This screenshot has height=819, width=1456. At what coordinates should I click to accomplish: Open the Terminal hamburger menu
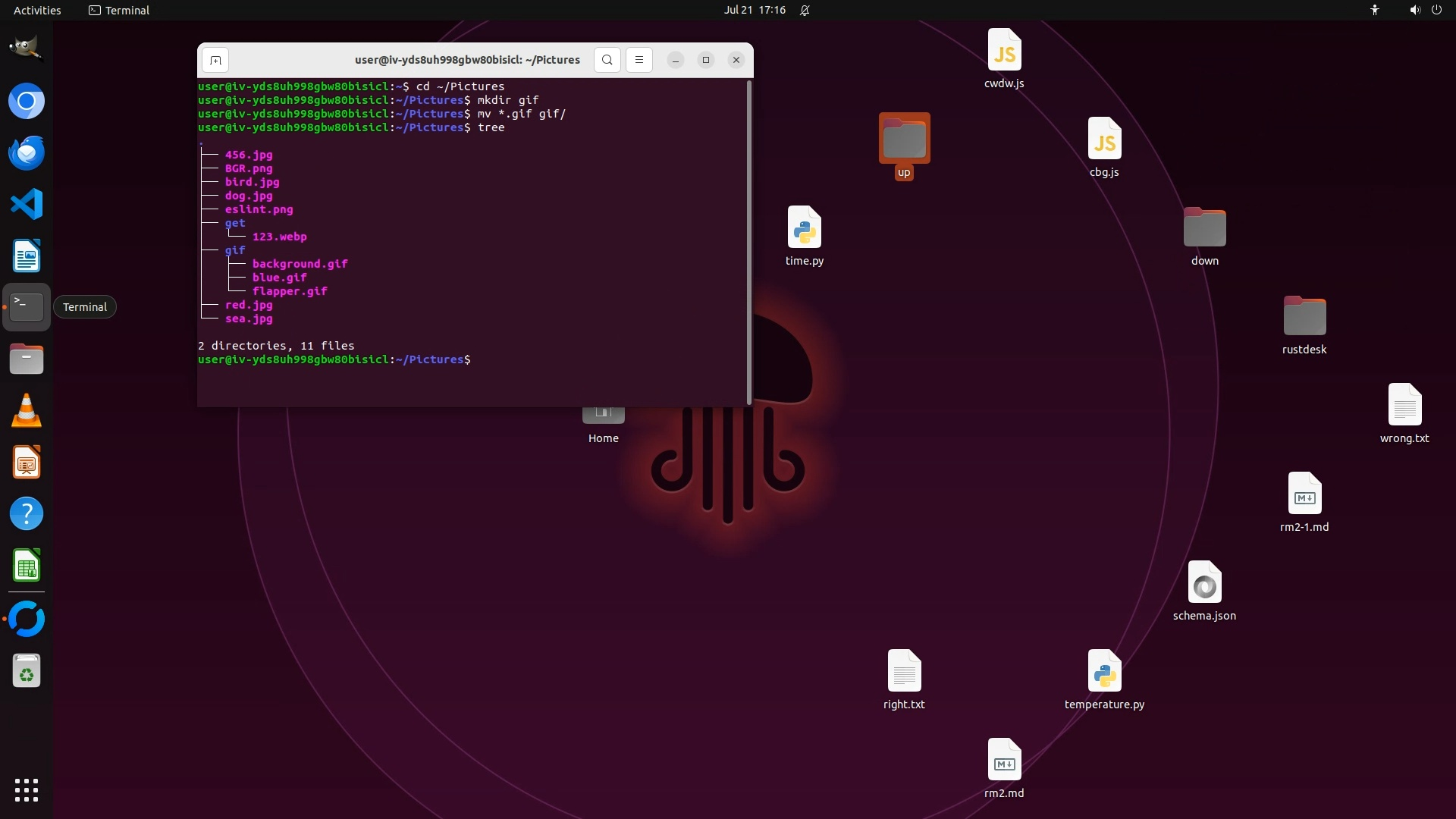639,60
